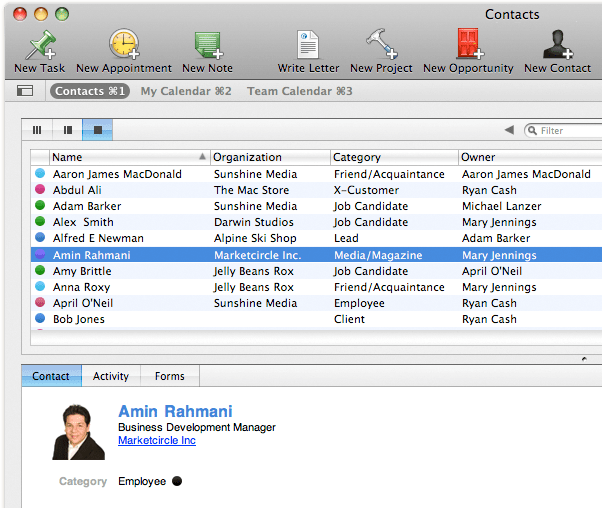
Task: Switch to the My Calendar tab
Action: click(186, 91)
